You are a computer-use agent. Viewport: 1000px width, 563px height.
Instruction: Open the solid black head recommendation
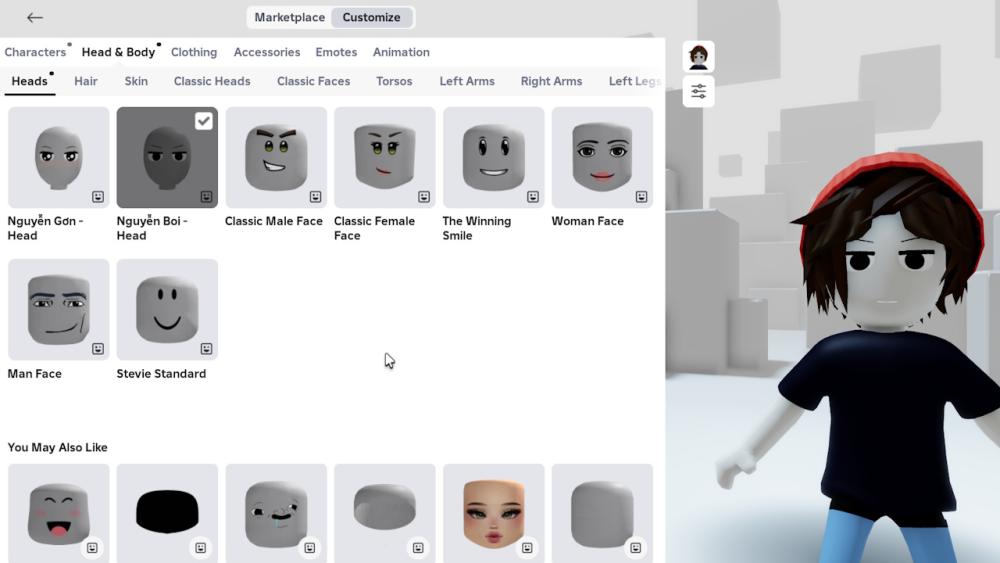pyautogui.click(x=167, y=513)
